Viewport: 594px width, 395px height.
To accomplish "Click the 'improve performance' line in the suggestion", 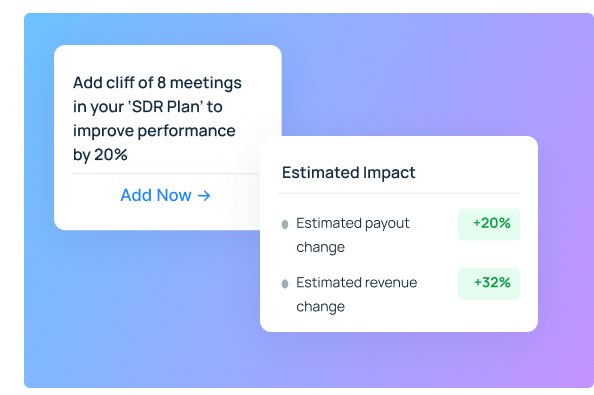I will click(154, 131).
